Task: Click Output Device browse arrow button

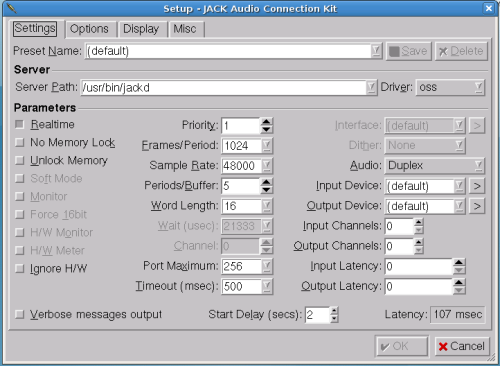Action: (x=477, y=206)
